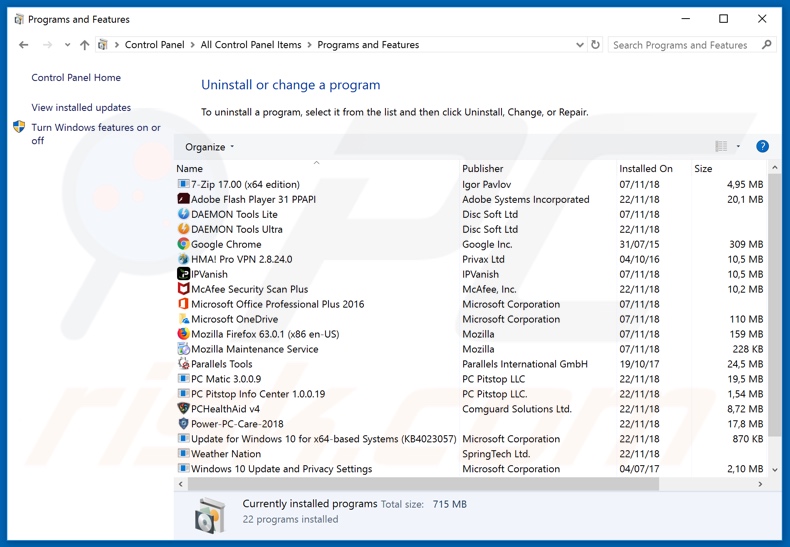790x547 pixels.
Task: Click the Windows 10 Update and Privacy Settings icon
Action: [183, 468]
